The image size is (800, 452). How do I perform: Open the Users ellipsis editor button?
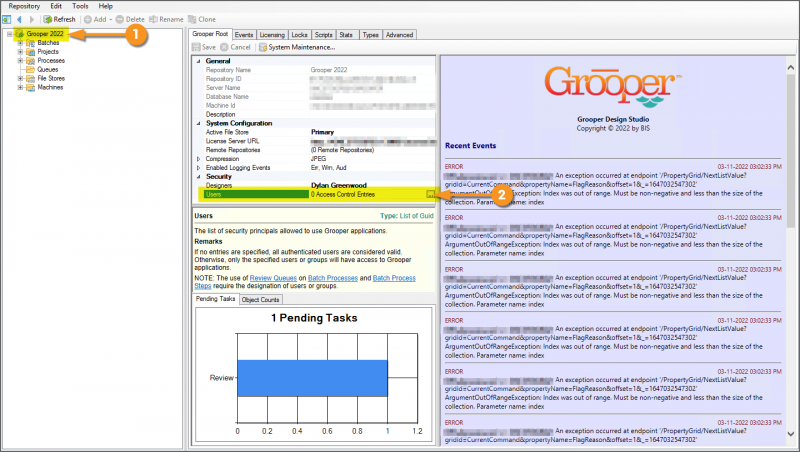tap(431, 194)
